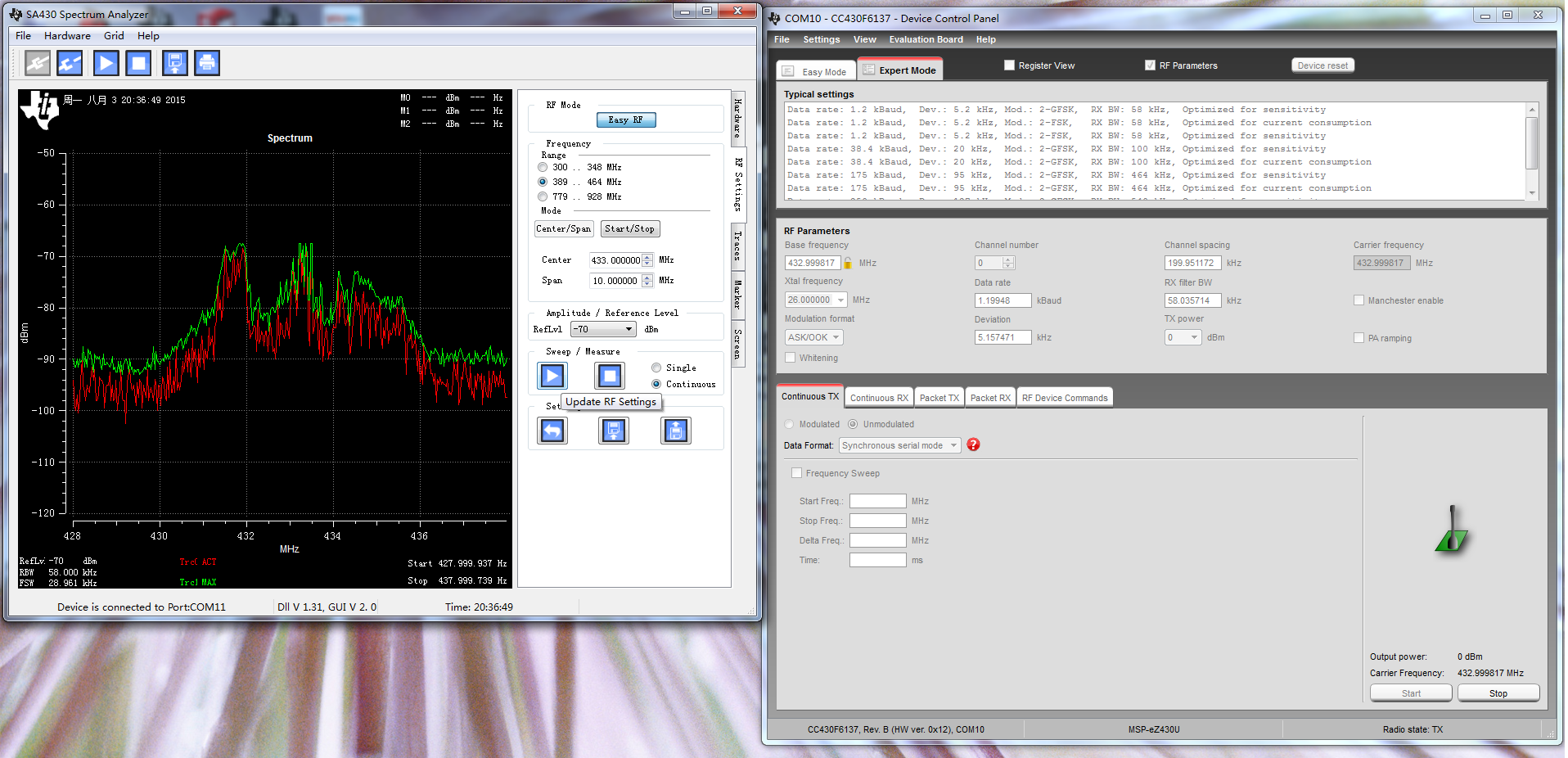Click the Device Control Panel title bar icon
The width and height of the screenshot is (1568, 758).
click(x=774, y=18)
